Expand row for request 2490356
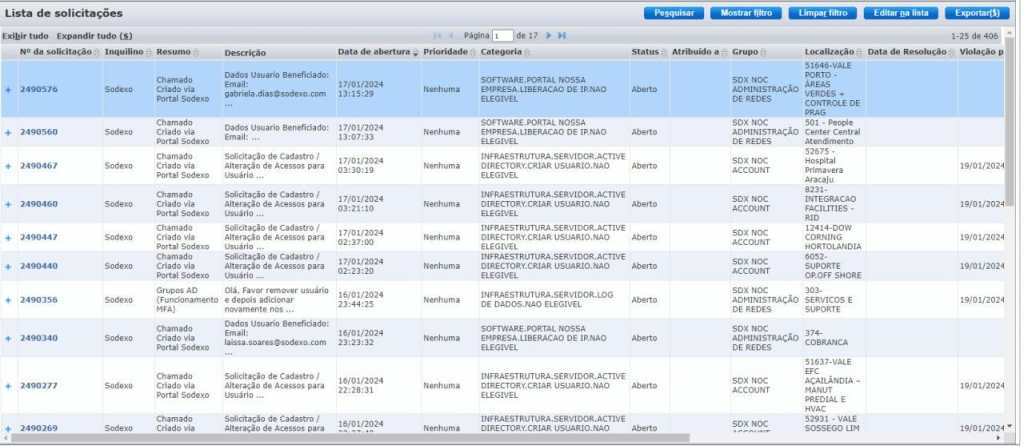The image size is (1024, 446). 8,299
